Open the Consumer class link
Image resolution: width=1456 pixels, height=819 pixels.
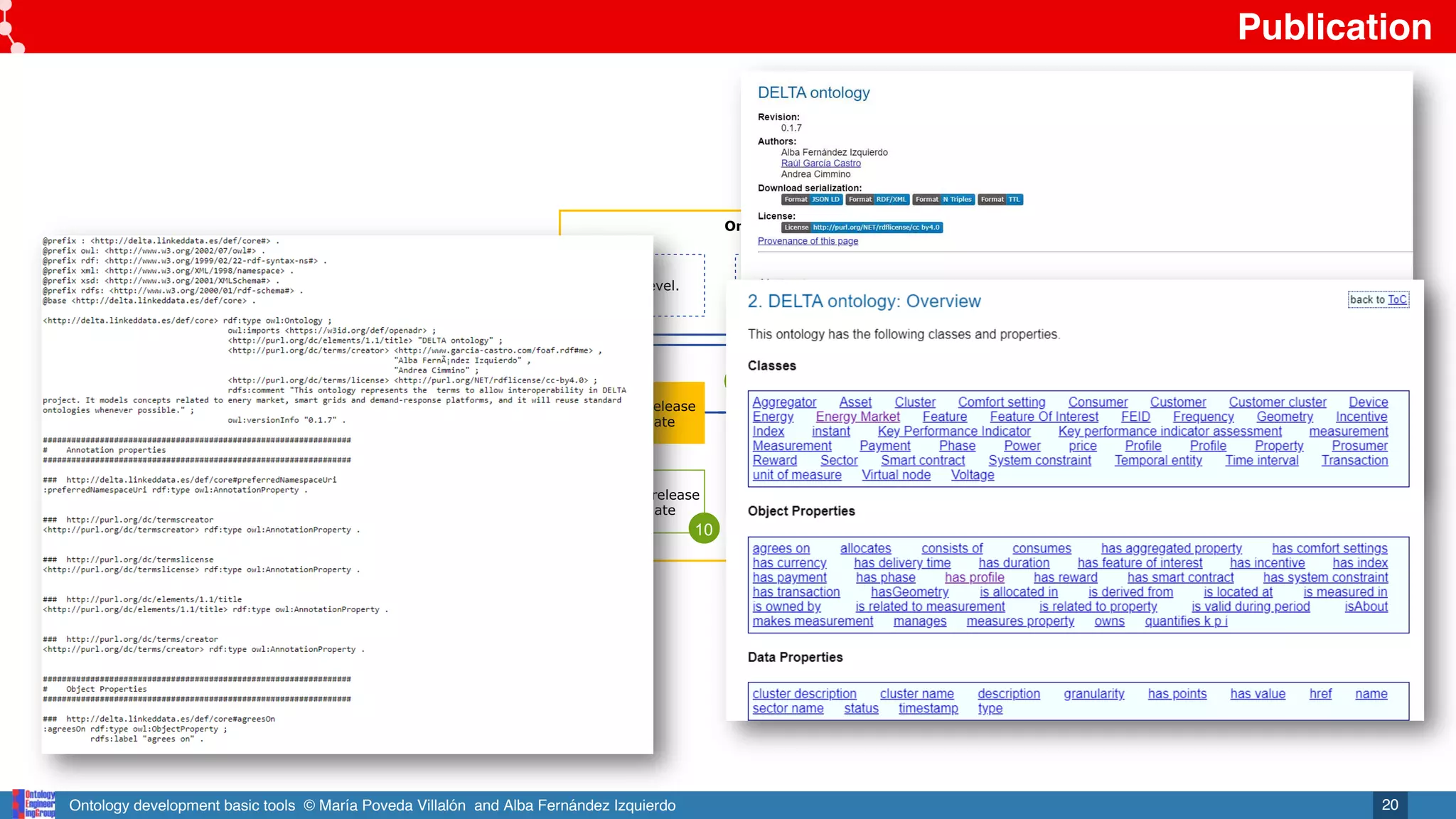(x=1098, y=402)
